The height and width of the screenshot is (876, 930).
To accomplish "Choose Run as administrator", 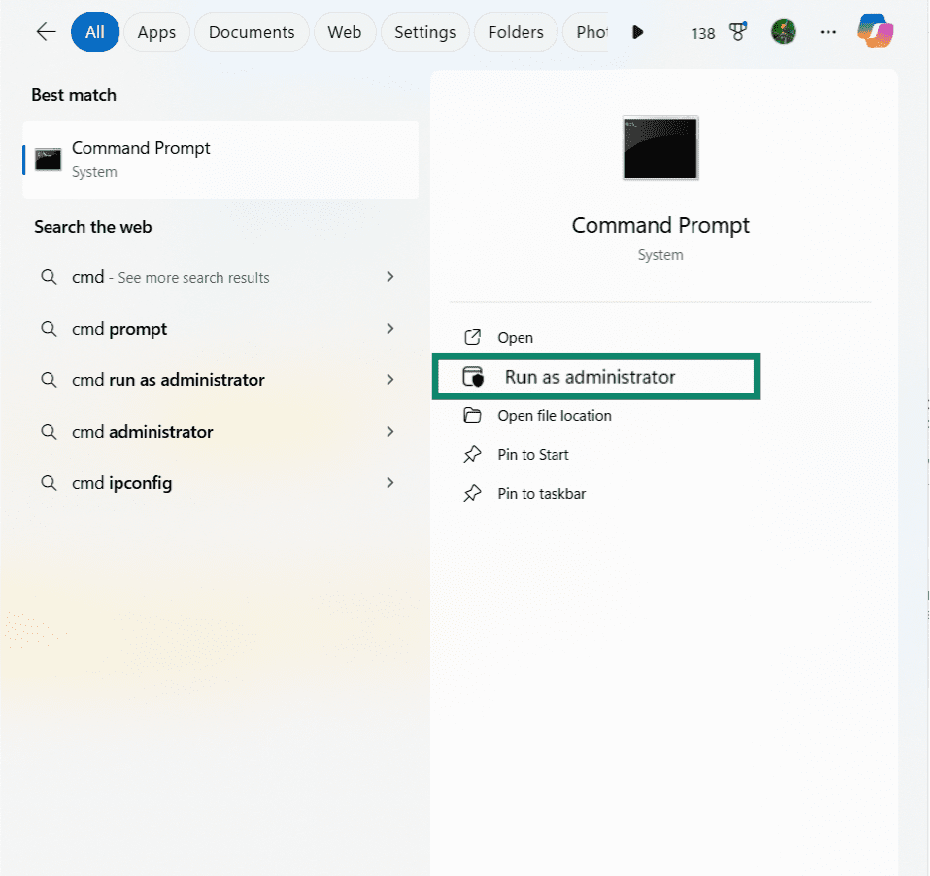I will 595,377.
